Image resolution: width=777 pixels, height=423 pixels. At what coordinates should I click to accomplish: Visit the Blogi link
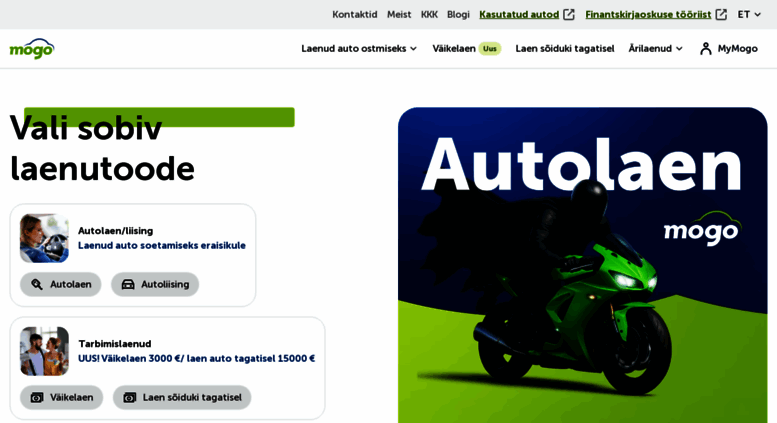click(458, 14)
